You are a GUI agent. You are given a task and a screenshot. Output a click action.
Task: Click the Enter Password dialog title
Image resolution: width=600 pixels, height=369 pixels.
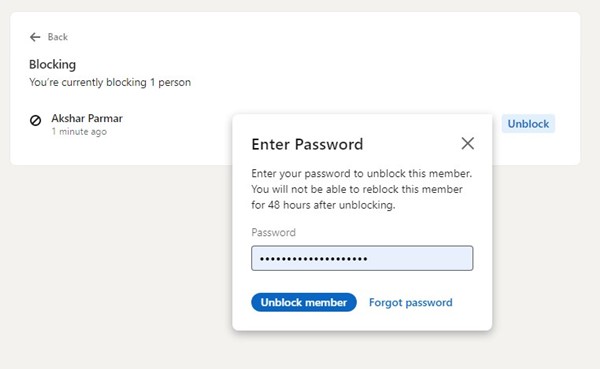tap(307, 144)
